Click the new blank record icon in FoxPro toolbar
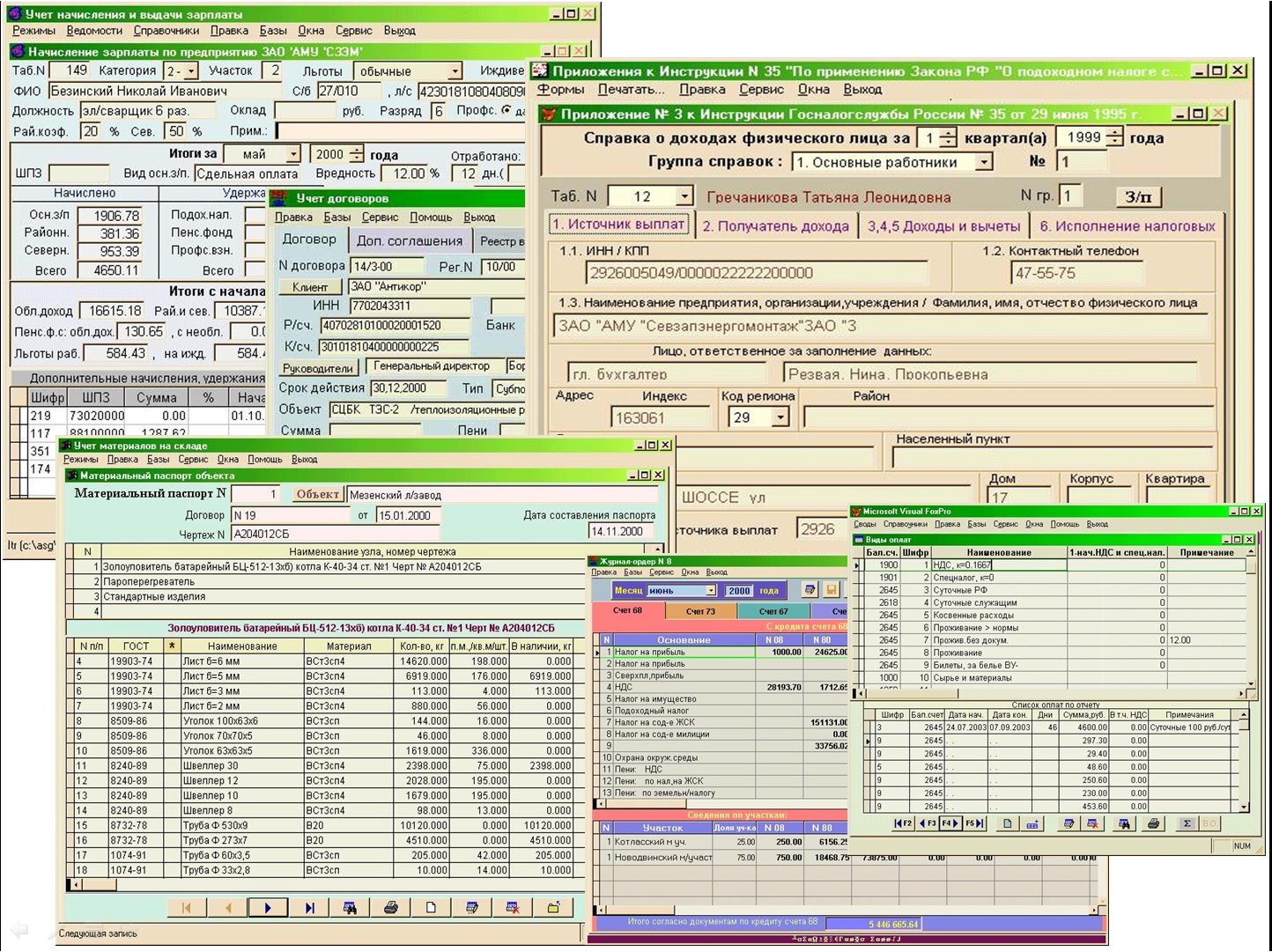Image resolution: width=1272 pixels, height=952 pixels. tap(1007, 823)
